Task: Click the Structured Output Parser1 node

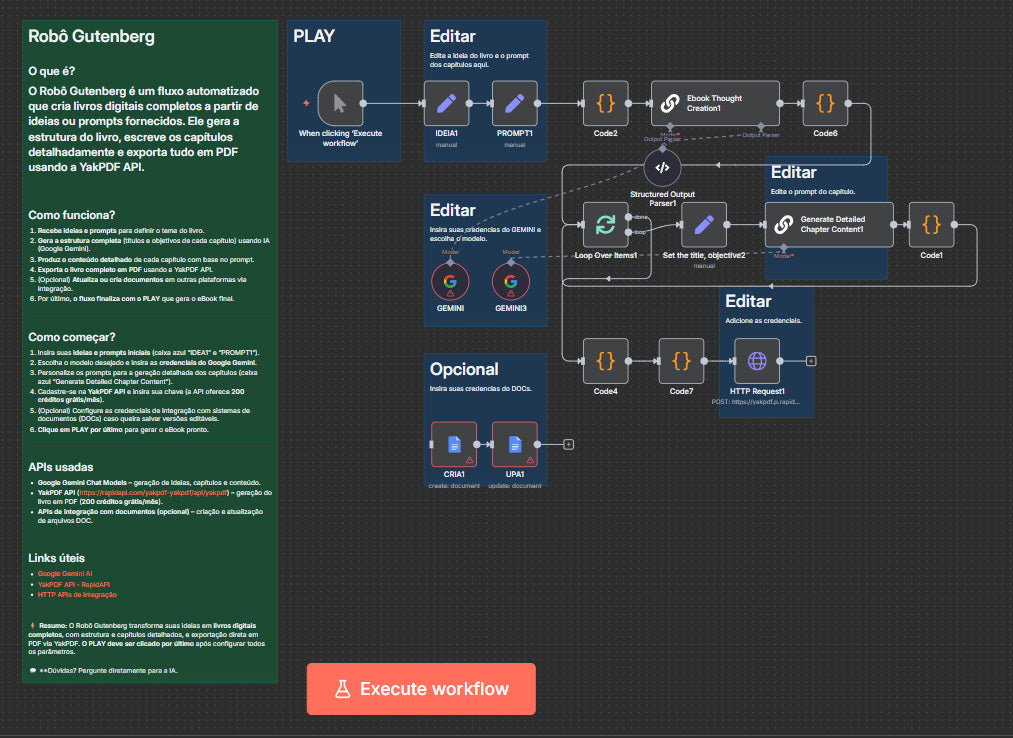Action: 662,167
